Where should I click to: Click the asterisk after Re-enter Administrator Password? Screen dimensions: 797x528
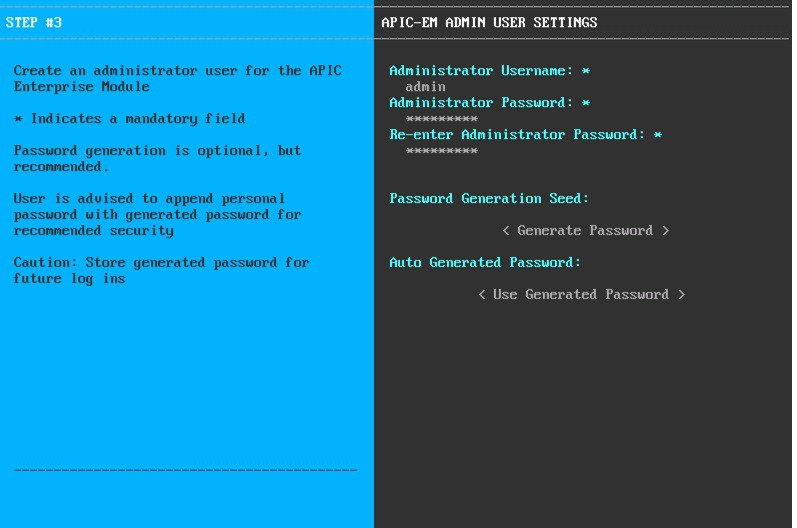(658, 135)
